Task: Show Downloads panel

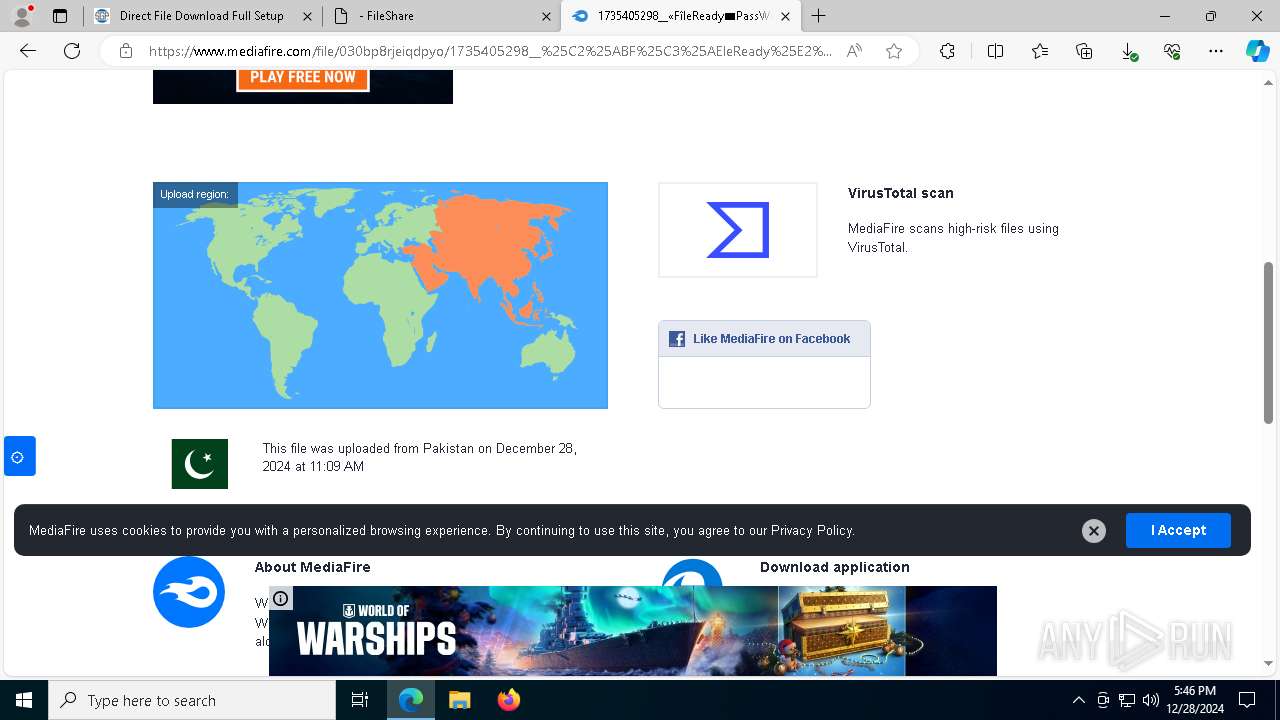Action: 1128,51
